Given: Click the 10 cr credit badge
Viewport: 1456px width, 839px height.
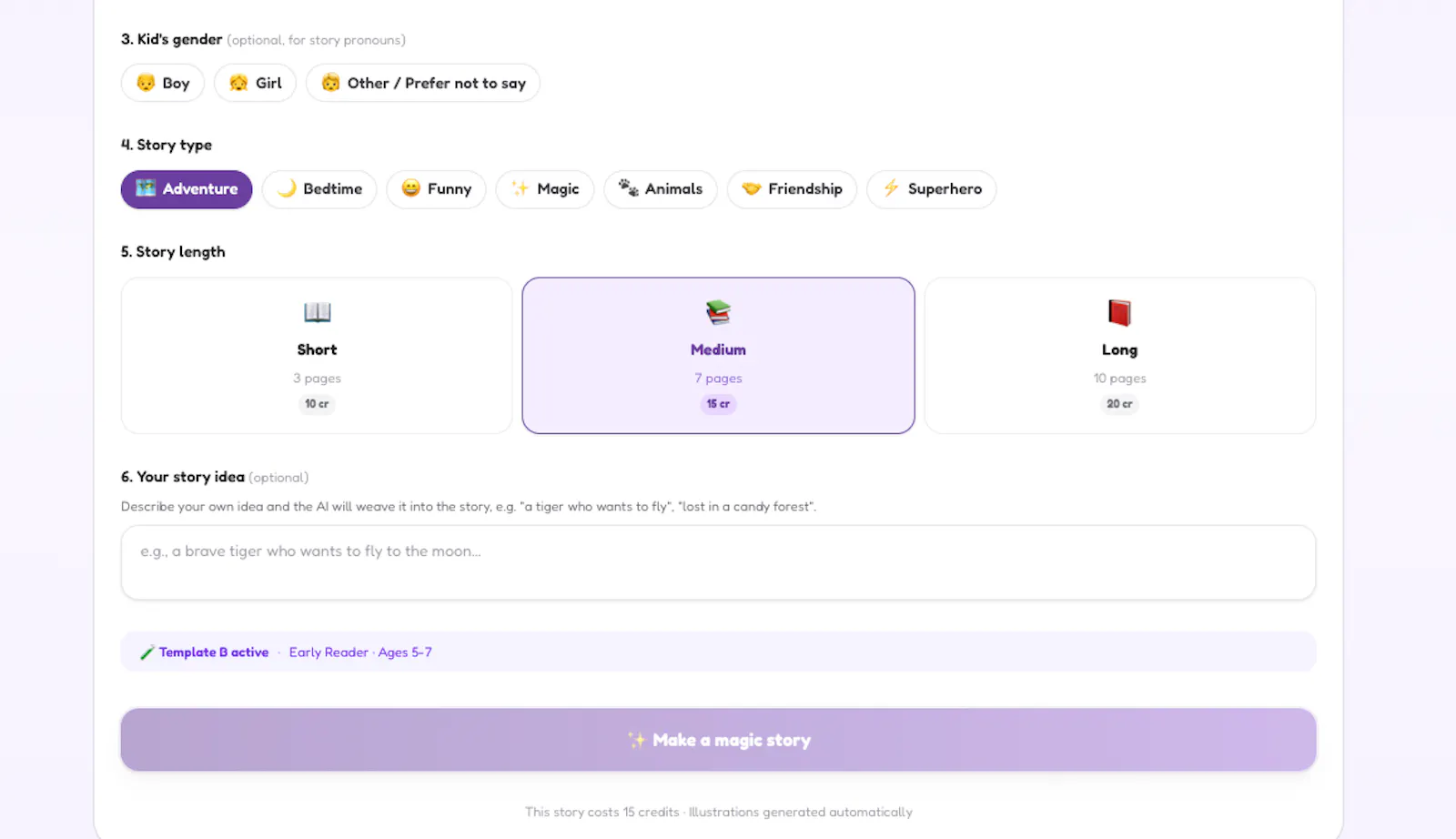Looking at the screenshot, I should tap(317, 404).
